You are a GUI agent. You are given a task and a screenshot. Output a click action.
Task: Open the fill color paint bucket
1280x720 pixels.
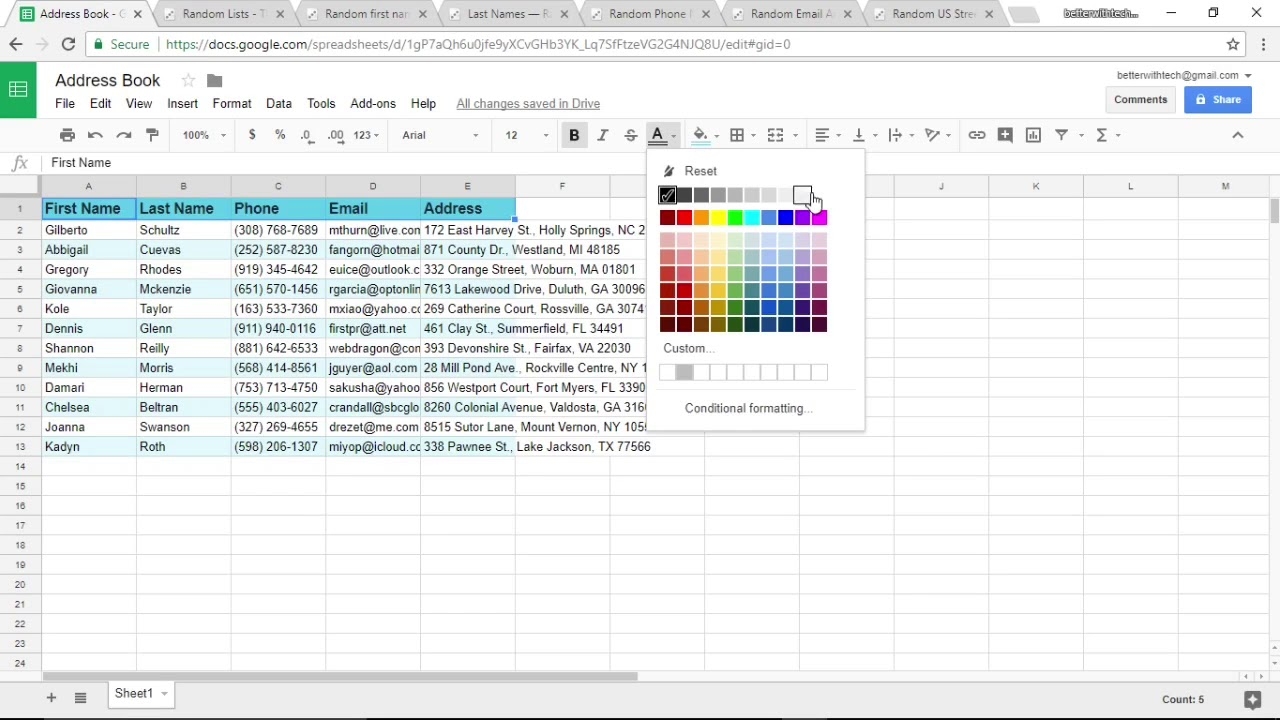click(x=700, y=135)
